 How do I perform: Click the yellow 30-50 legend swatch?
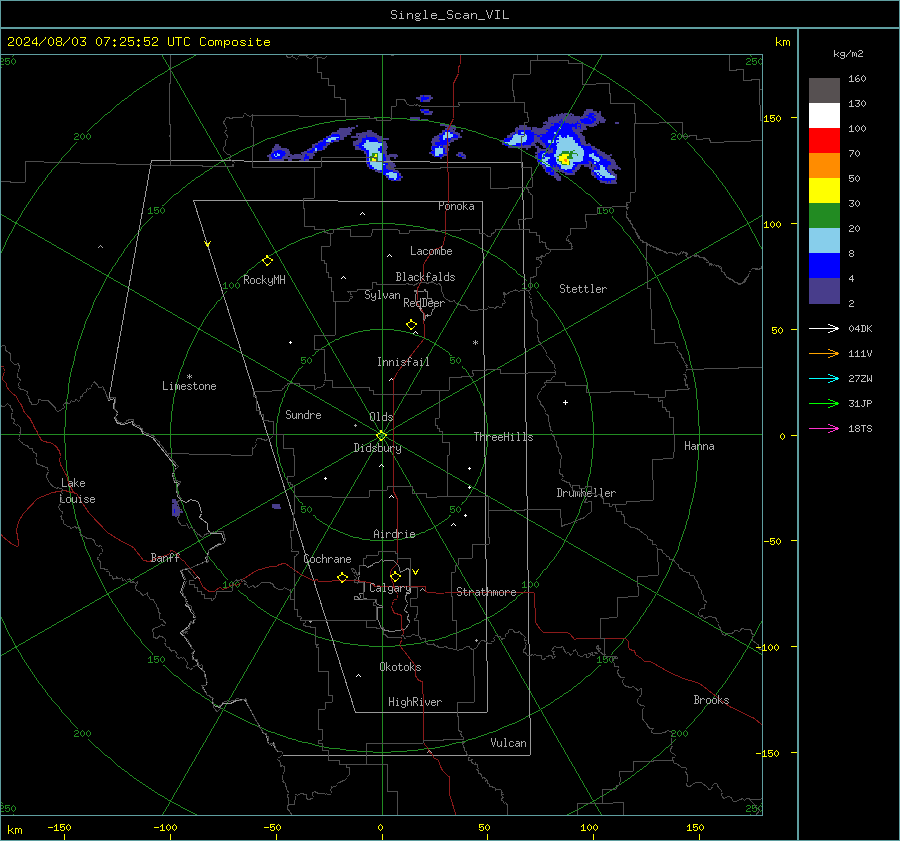pos(824,190)
